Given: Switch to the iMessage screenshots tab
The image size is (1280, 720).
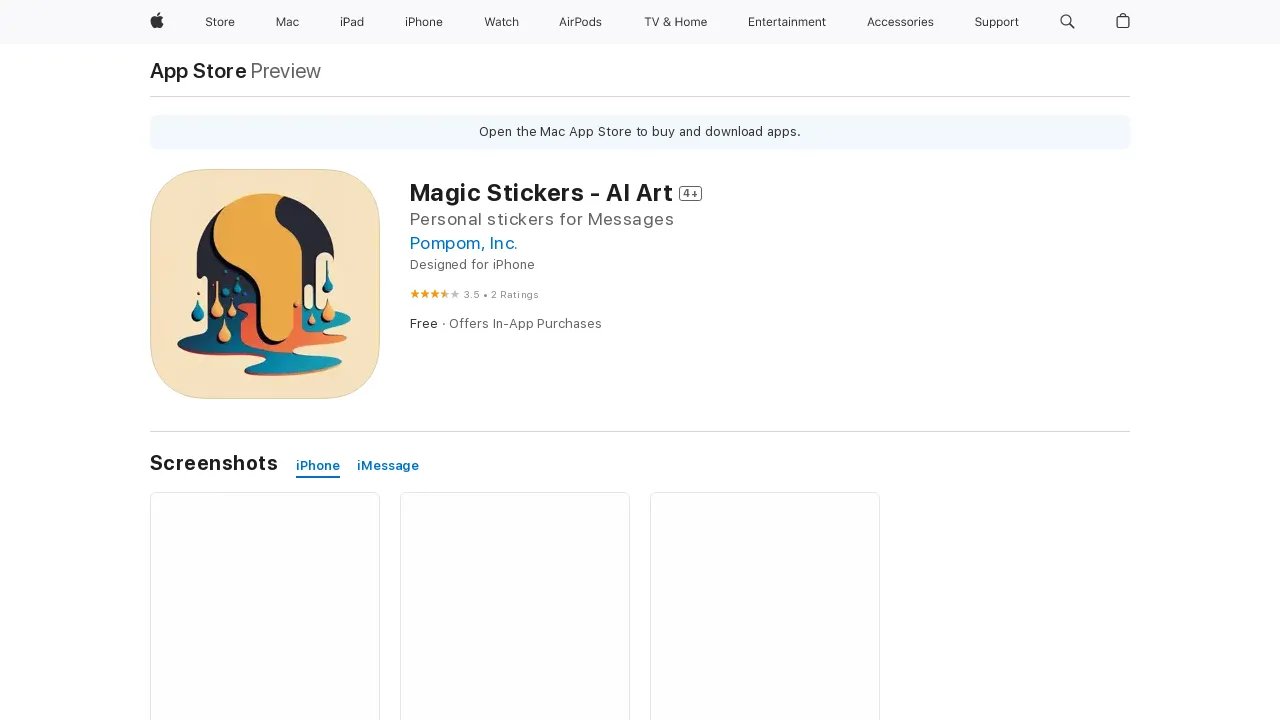Looking at the screenshot, I should (388, 465).
